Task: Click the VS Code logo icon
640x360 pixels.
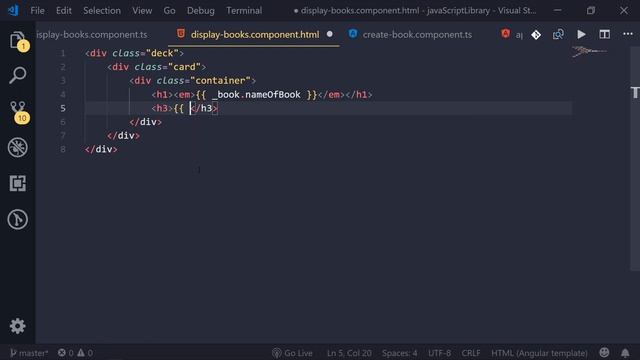Action: coord(13,10)
